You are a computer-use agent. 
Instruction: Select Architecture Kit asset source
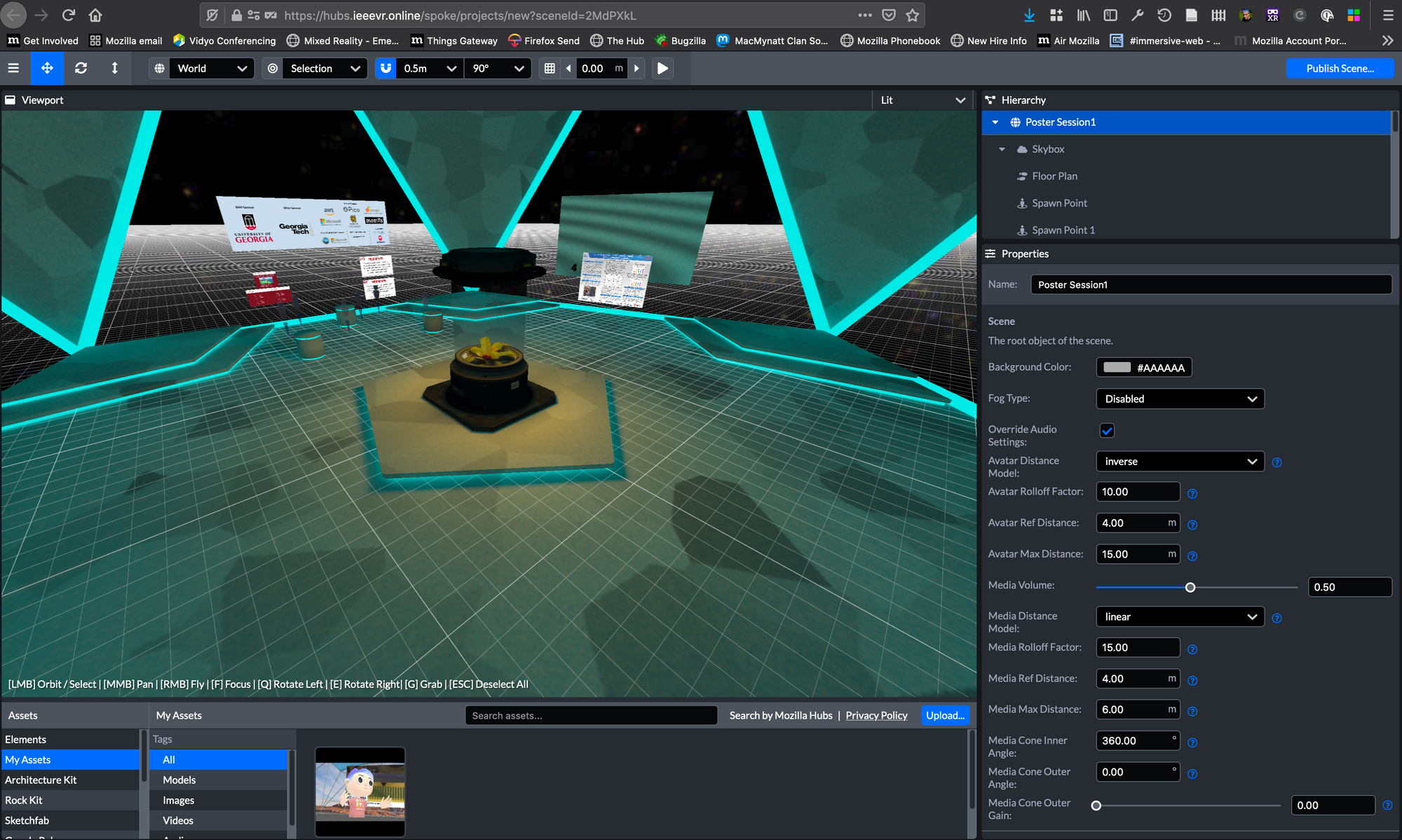(41, 780)
